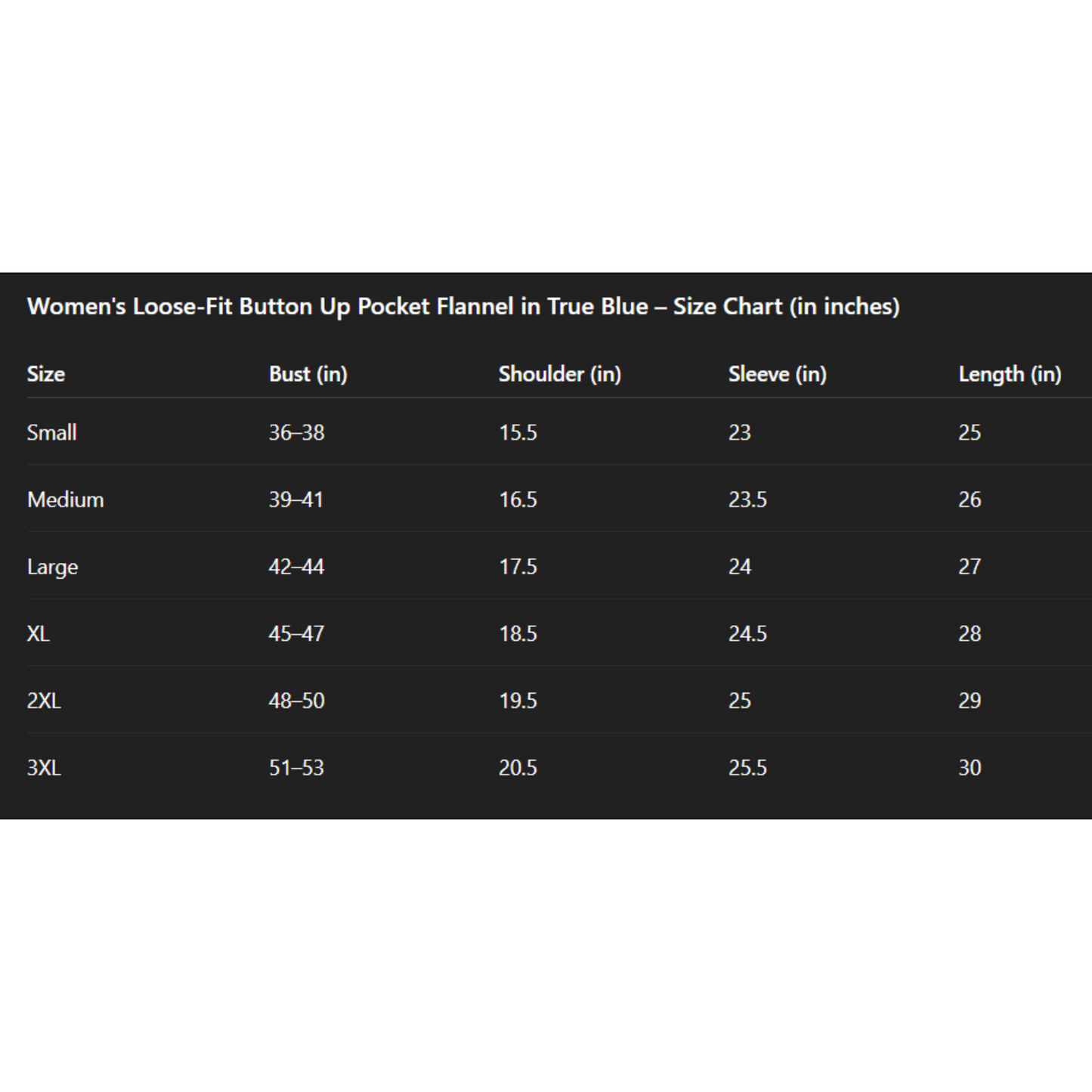Click the 25 length value for Small
Image resolution: width=1092 pixels, height=1092 pixels.
(x=970, y=432)
